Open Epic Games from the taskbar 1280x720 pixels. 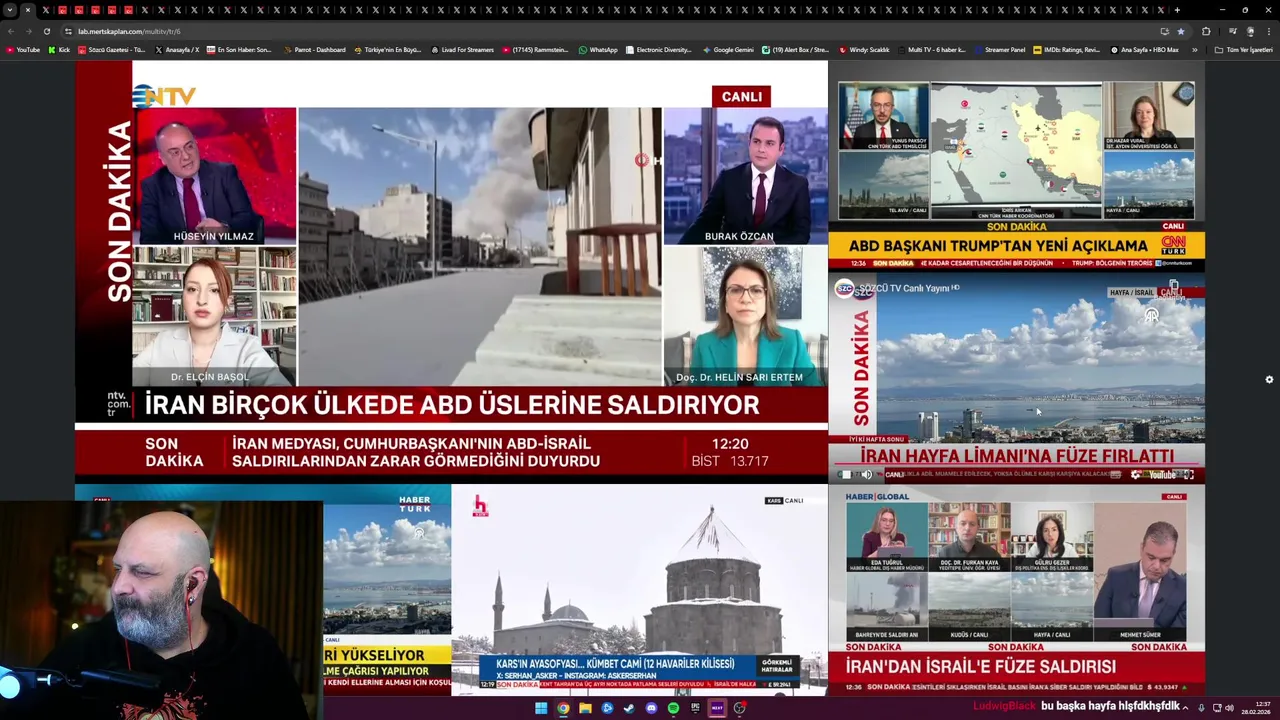point(695,708)
